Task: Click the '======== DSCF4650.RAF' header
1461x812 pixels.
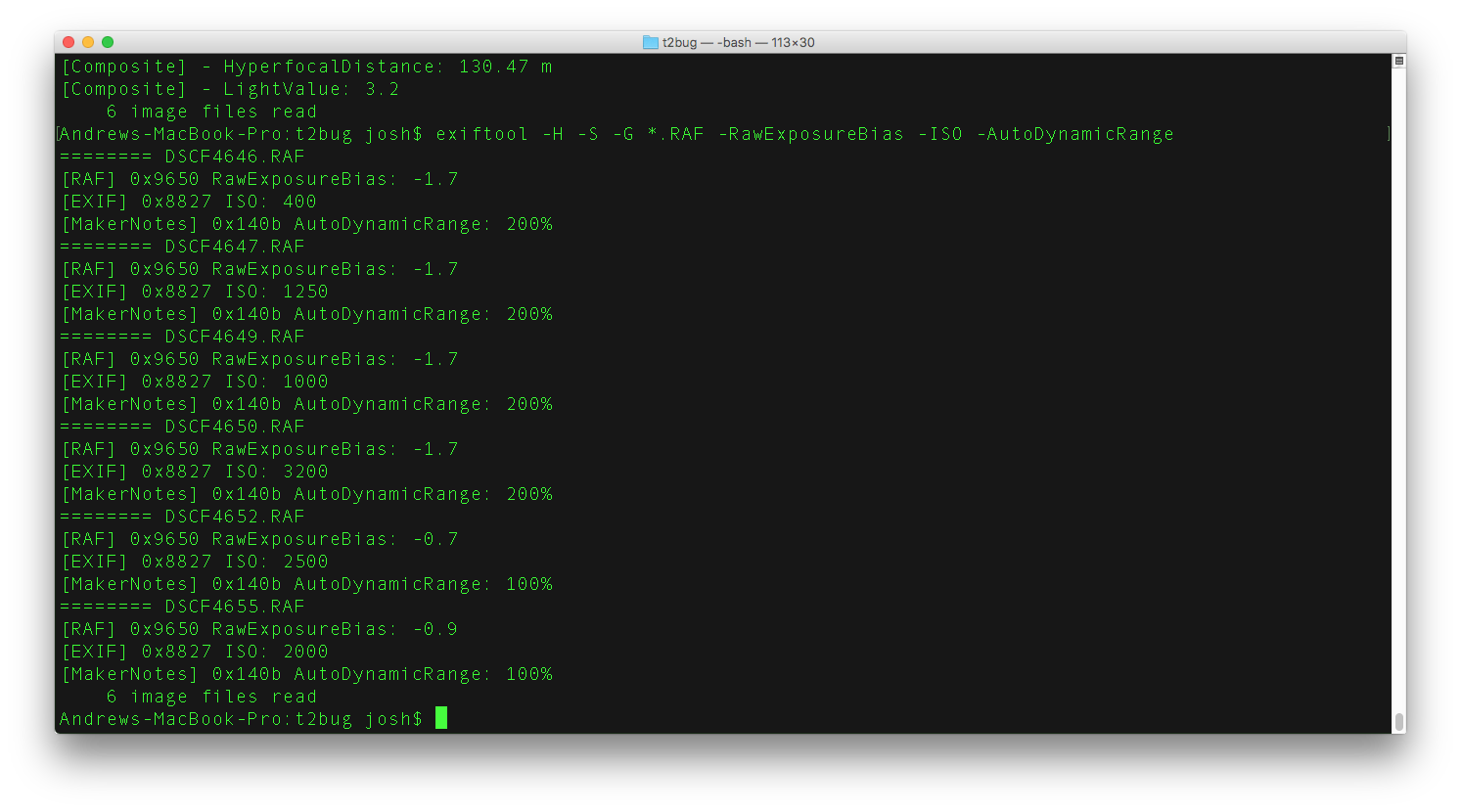Action: pyautogui.click(x=182, y=427)
